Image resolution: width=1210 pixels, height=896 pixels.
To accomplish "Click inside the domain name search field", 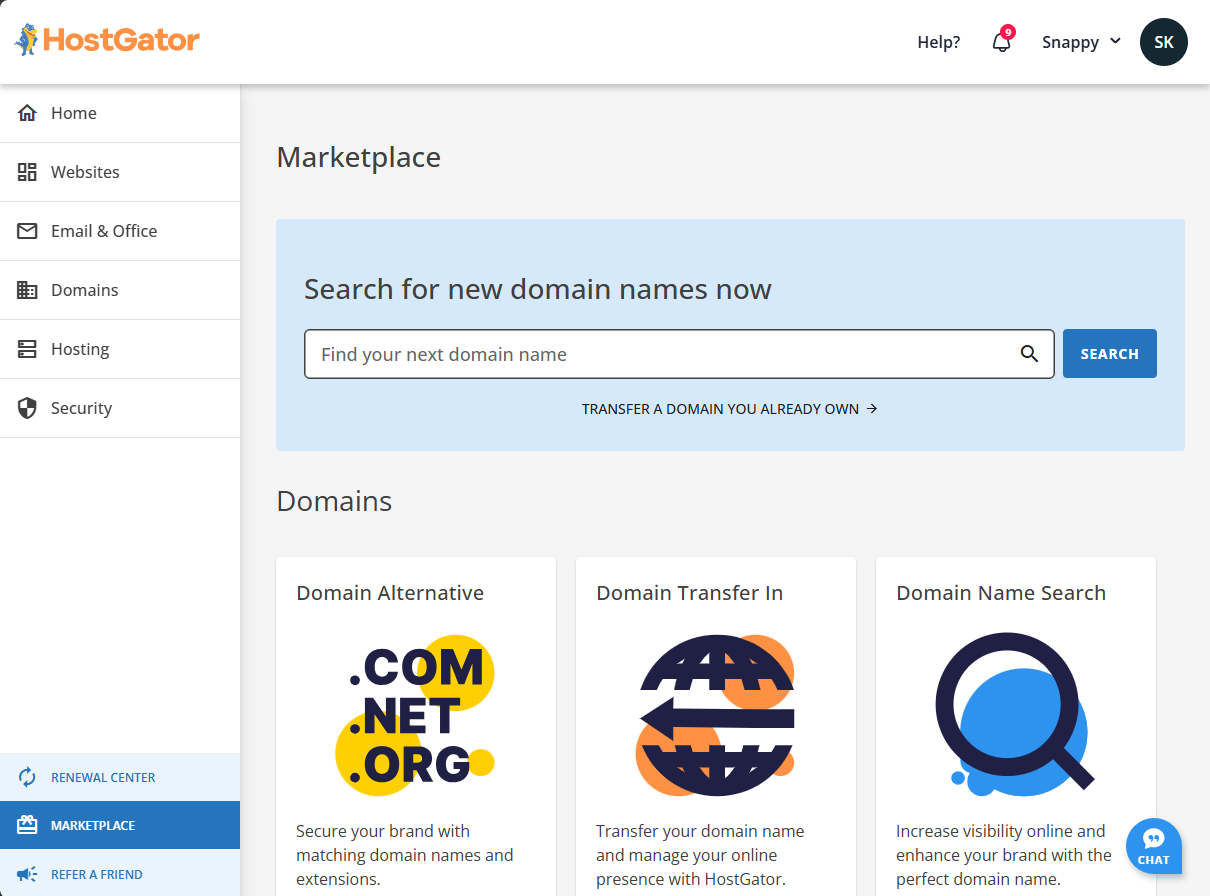I will click(x=600, y=354).
